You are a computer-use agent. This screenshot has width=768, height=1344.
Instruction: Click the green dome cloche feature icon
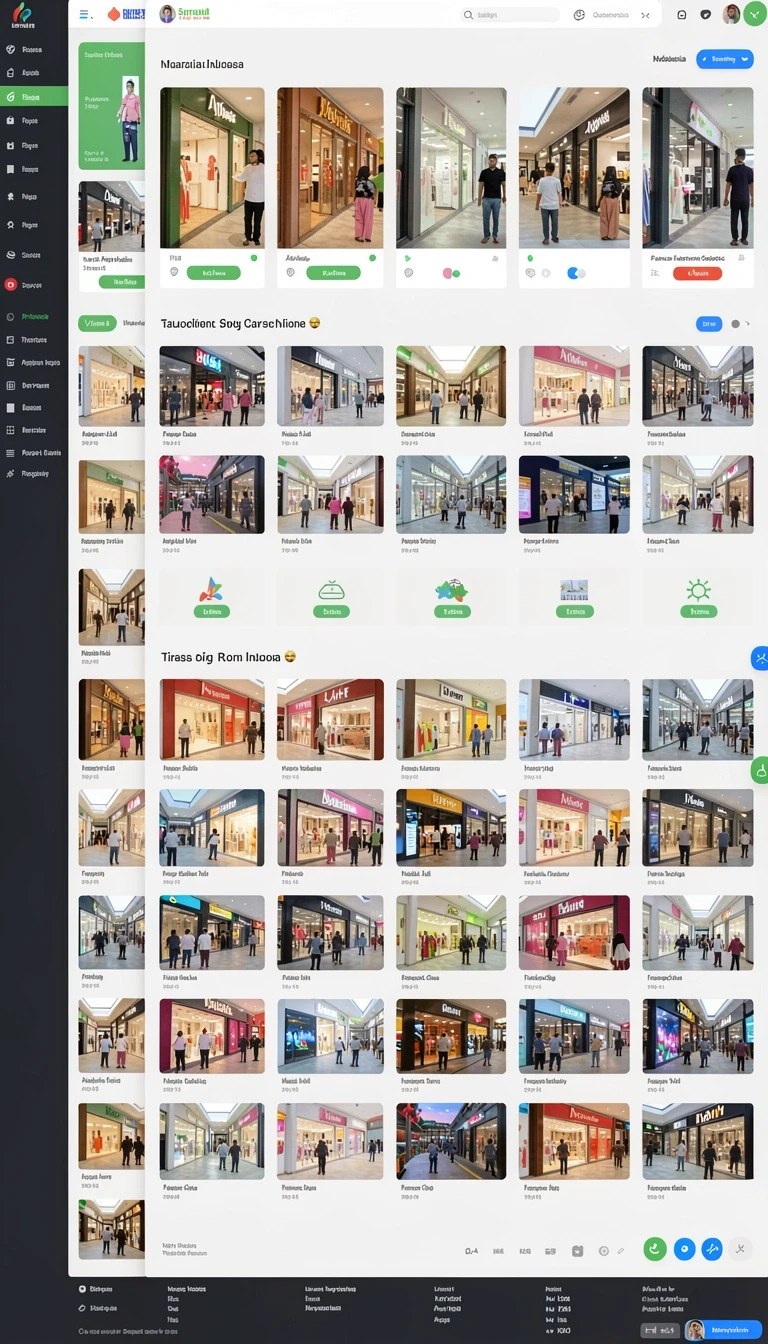point(331,590)
